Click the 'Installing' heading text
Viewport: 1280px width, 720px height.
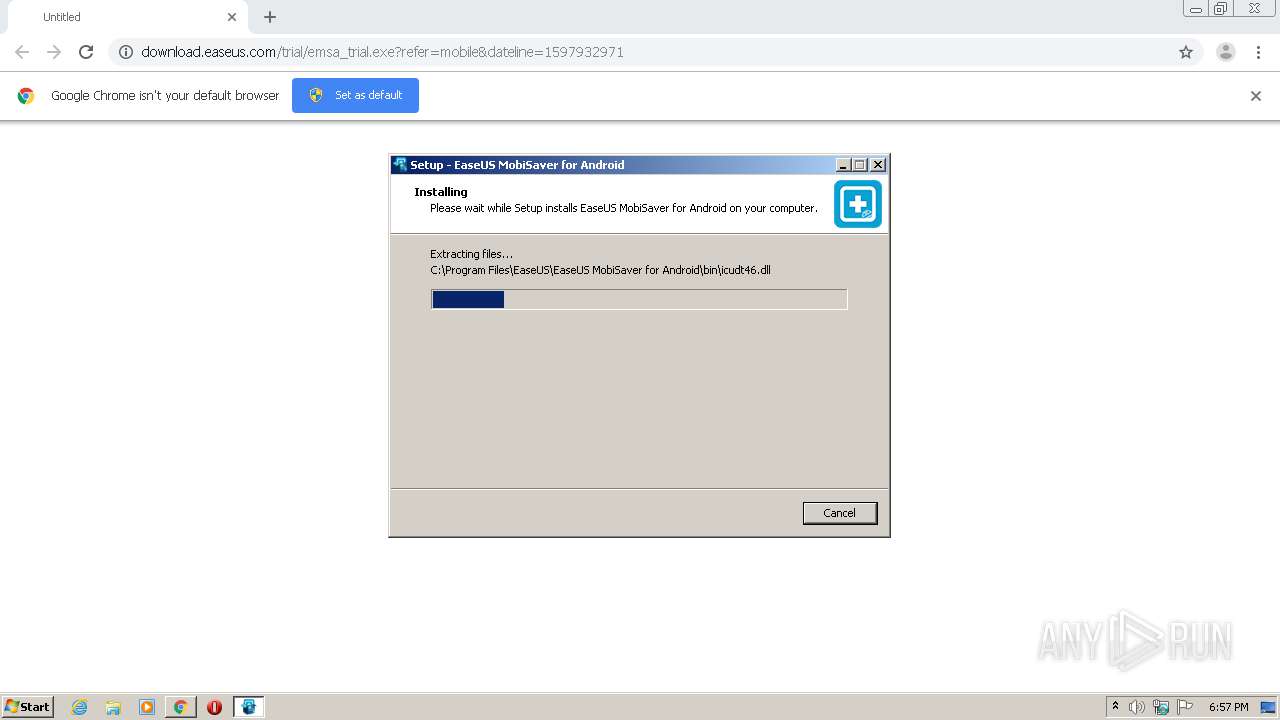pyautogui.click(x=441, y=192)
